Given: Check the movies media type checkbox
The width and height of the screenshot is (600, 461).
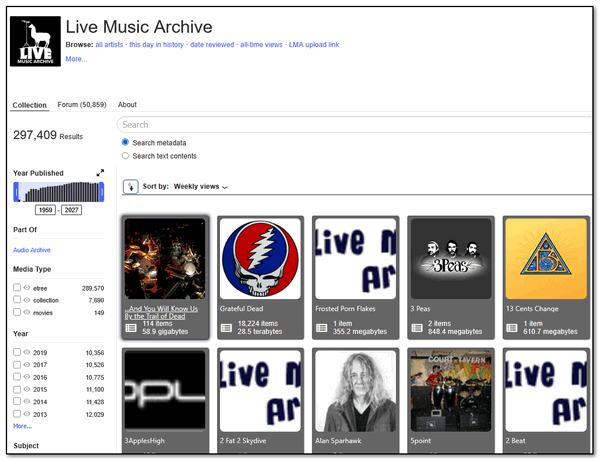Looking at the screenshot, I should [17, 312].
